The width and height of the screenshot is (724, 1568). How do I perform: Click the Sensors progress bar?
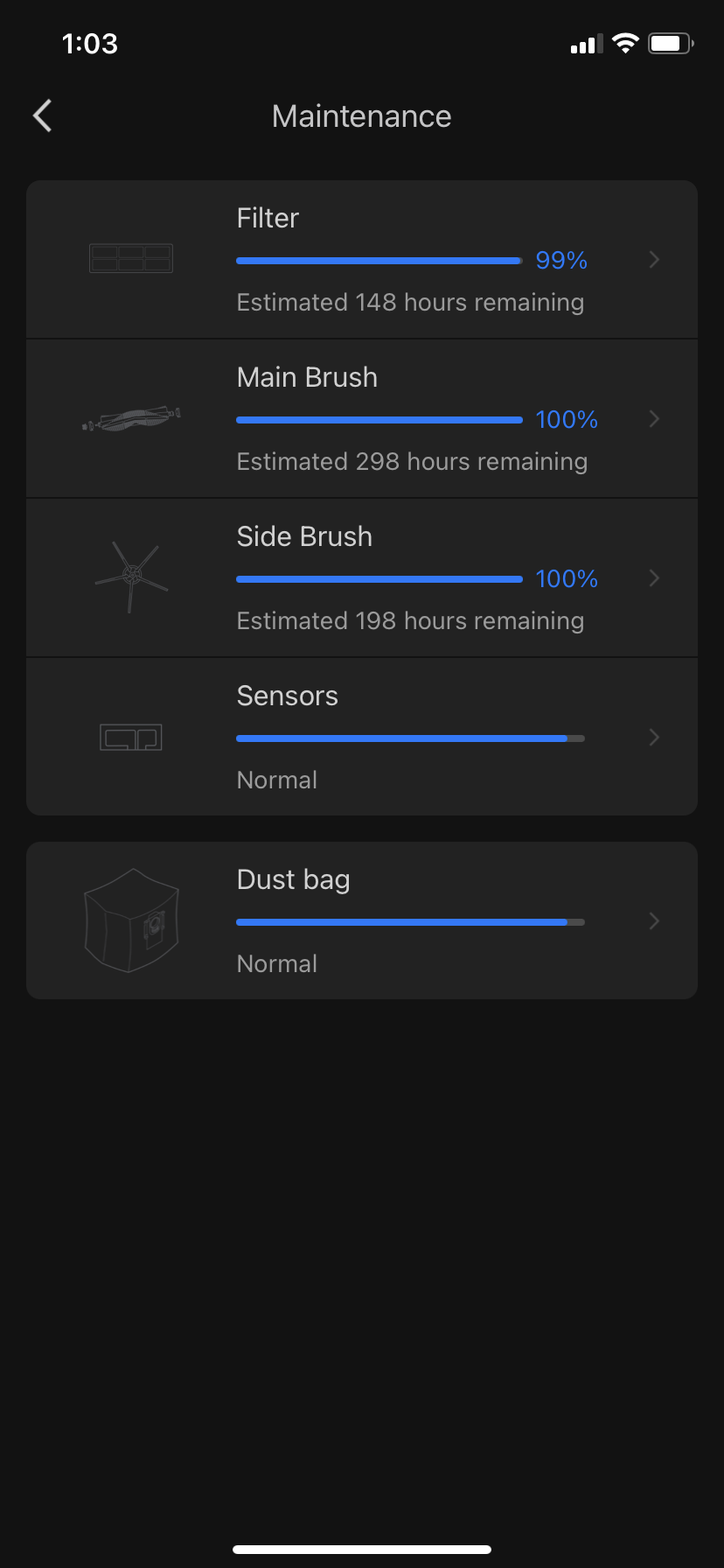click(x=410, y=738)
